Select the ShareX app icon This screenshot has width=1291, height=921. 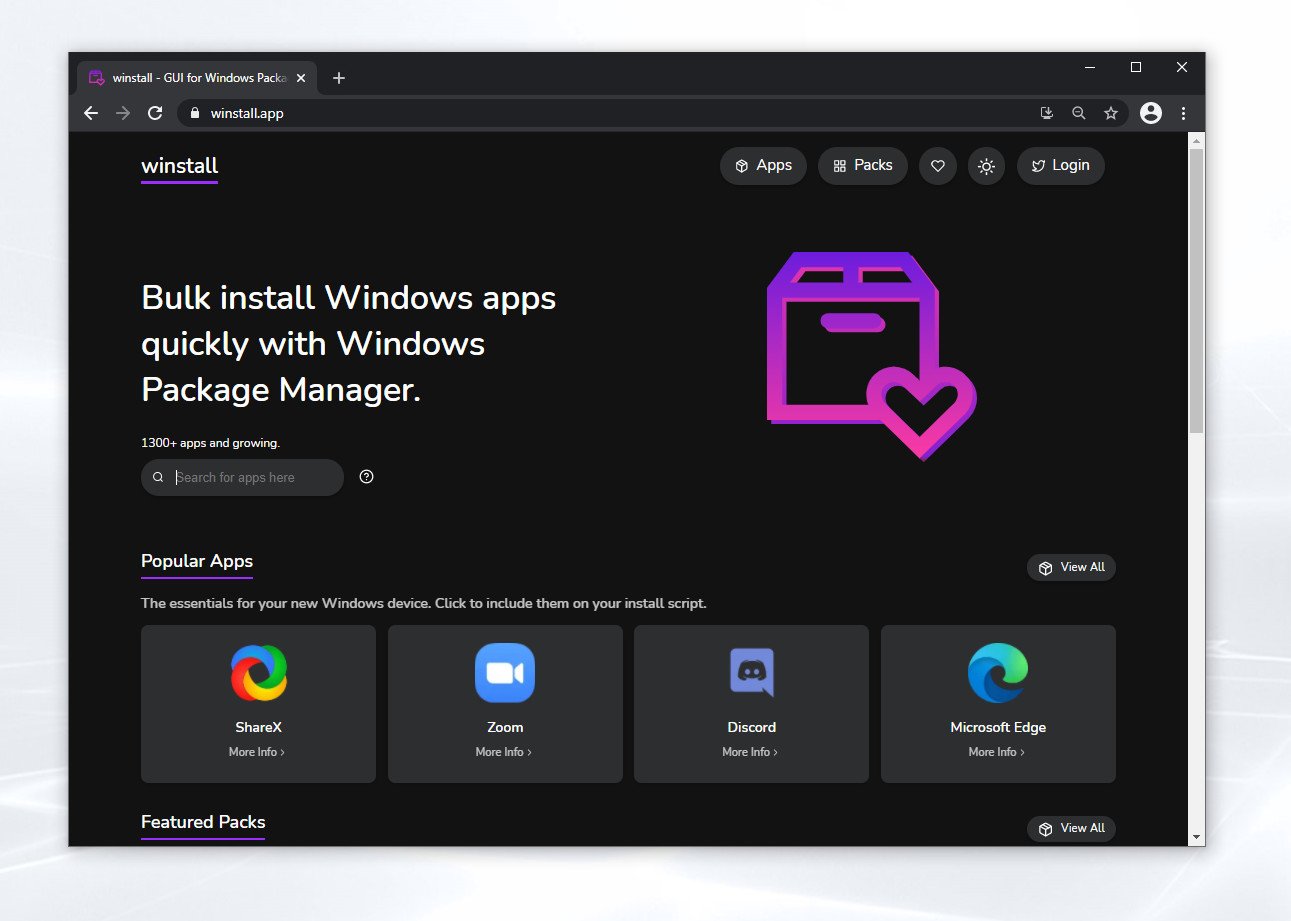(258, 672)
